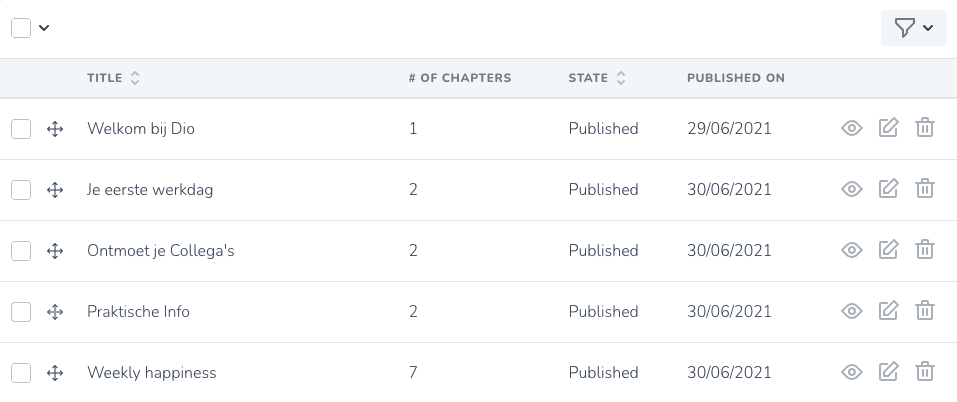This screenshot has width=957, height=402.
Task: Delete the Welkom bij Dio row
Action: (x=925, y=128)
